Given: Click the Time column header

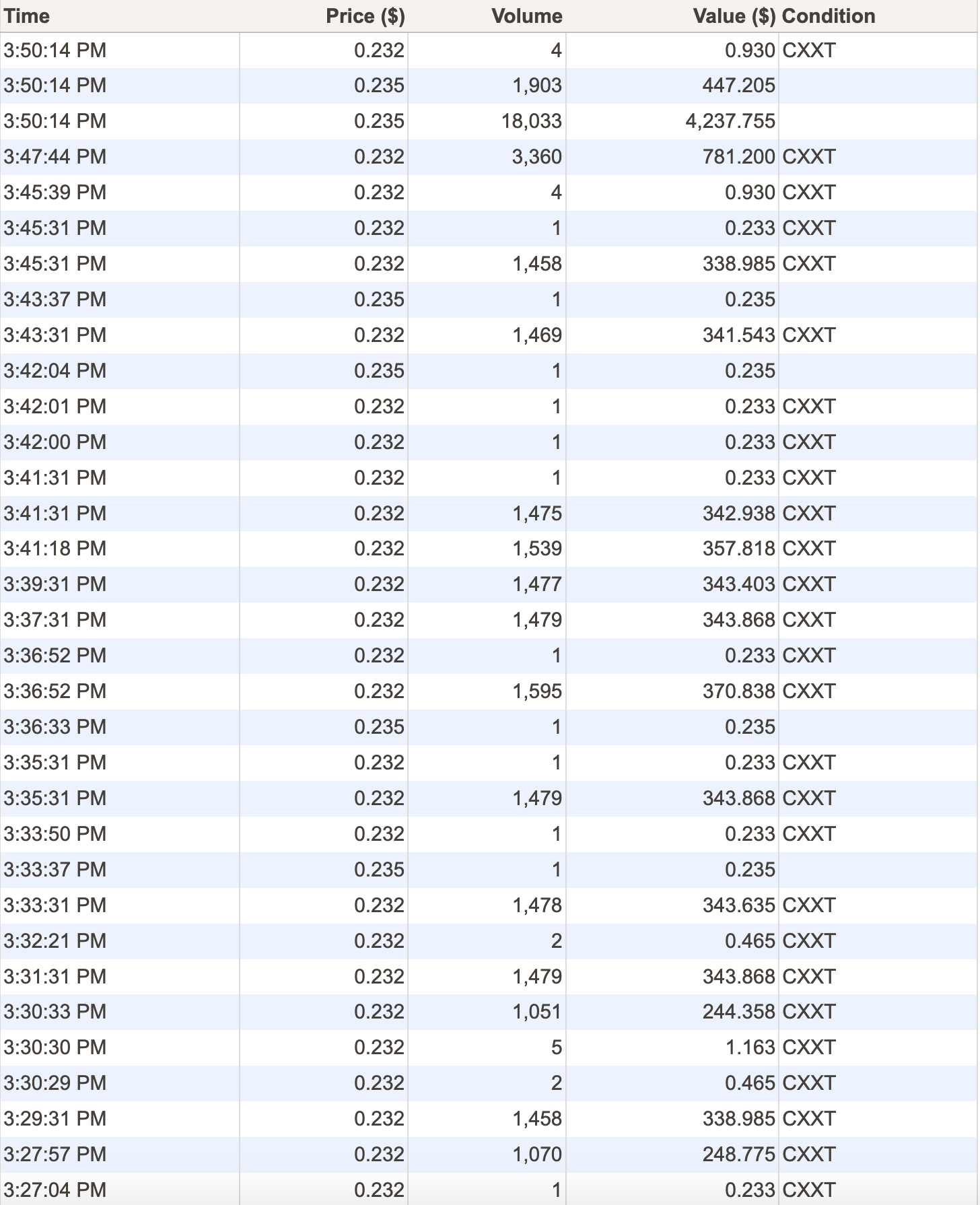Looking at the screenshot, I should [x=27, y=16].
